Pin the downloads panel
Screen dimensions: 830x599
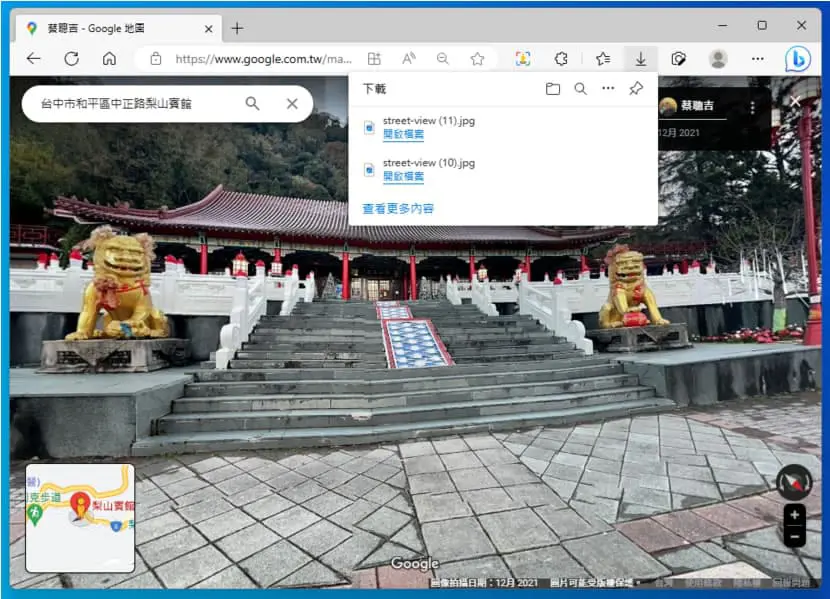point(636,89)
